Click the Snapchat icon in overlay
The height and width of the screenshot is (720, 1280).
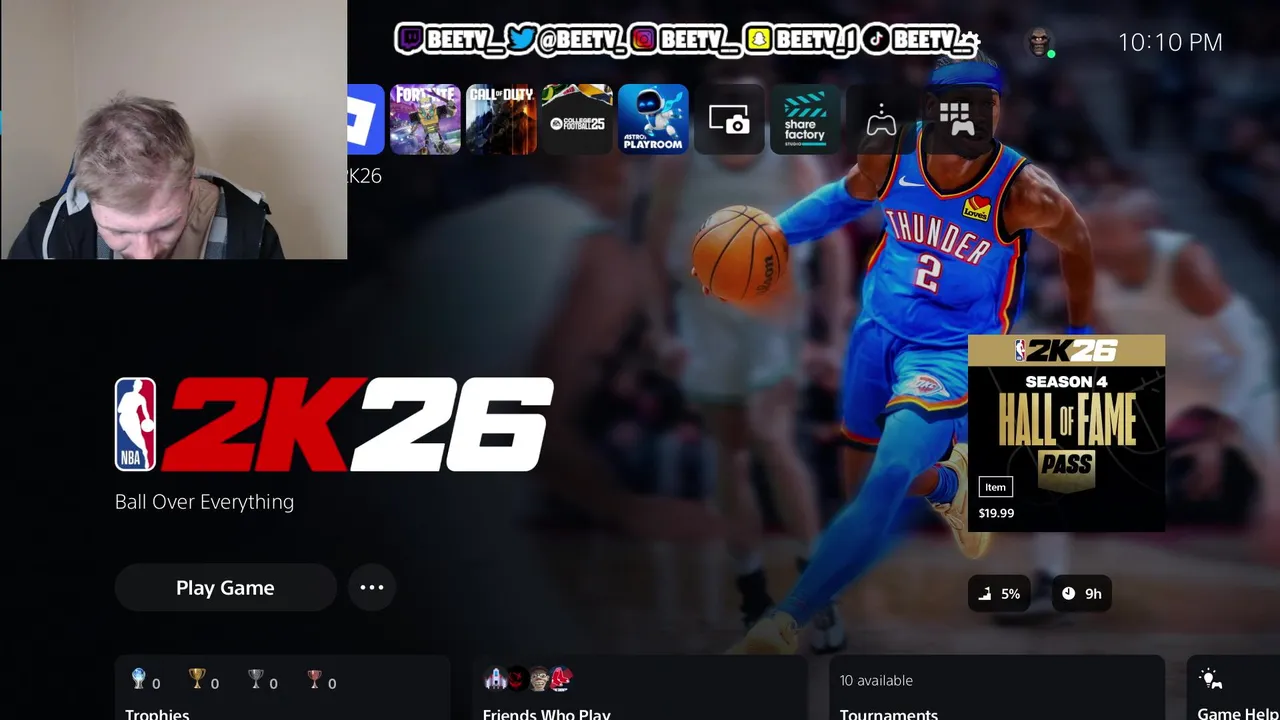tap(759, 39)
